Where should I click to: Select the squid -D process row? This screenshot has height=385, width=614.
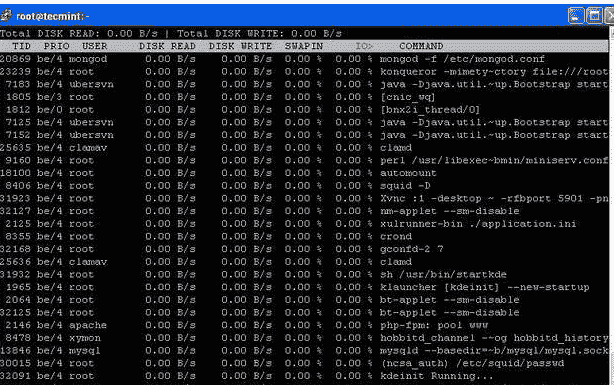(x=304, y=186)
